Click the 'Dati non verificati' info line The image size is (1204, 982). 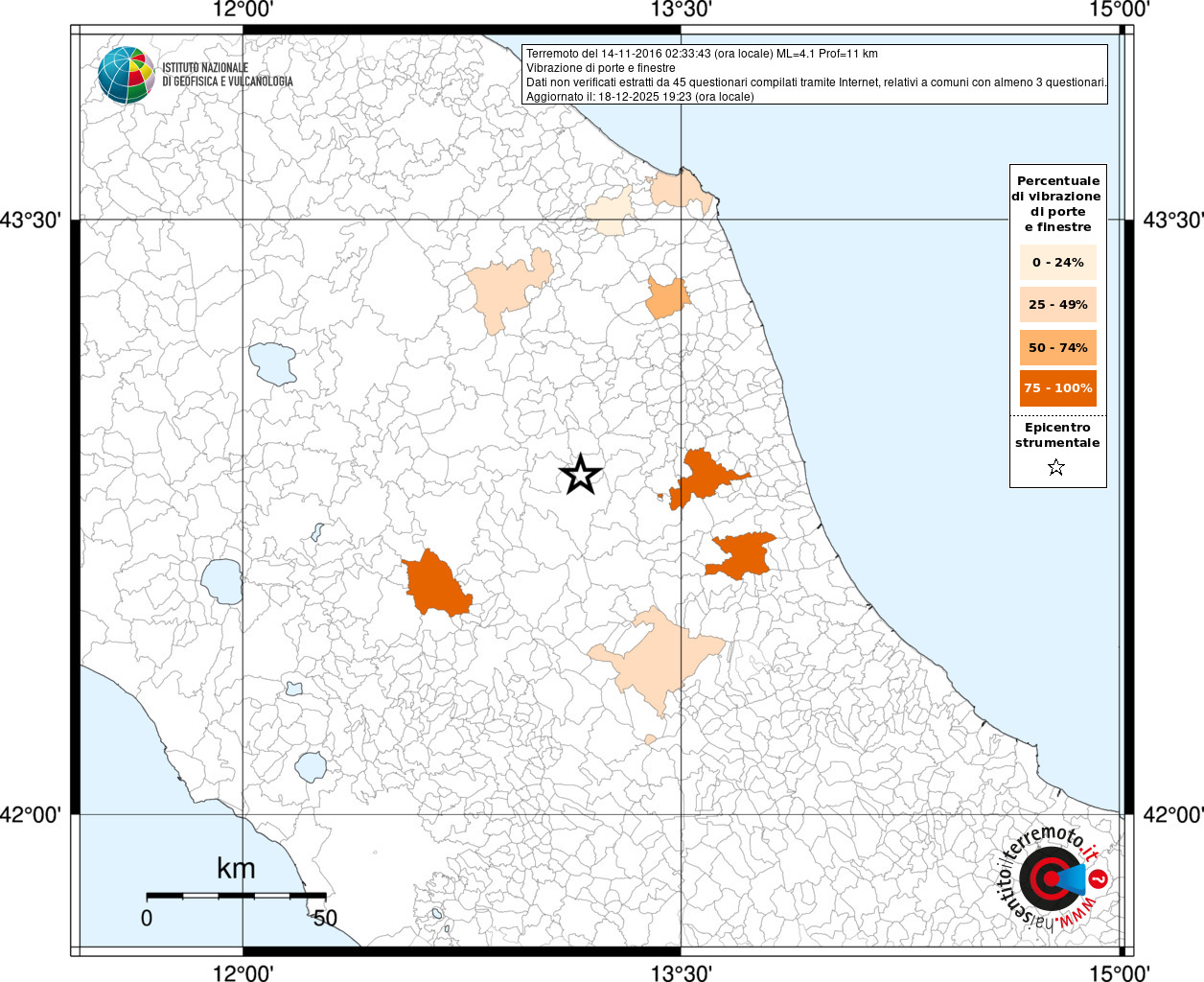pyautogui.click(x=817, y=82)
